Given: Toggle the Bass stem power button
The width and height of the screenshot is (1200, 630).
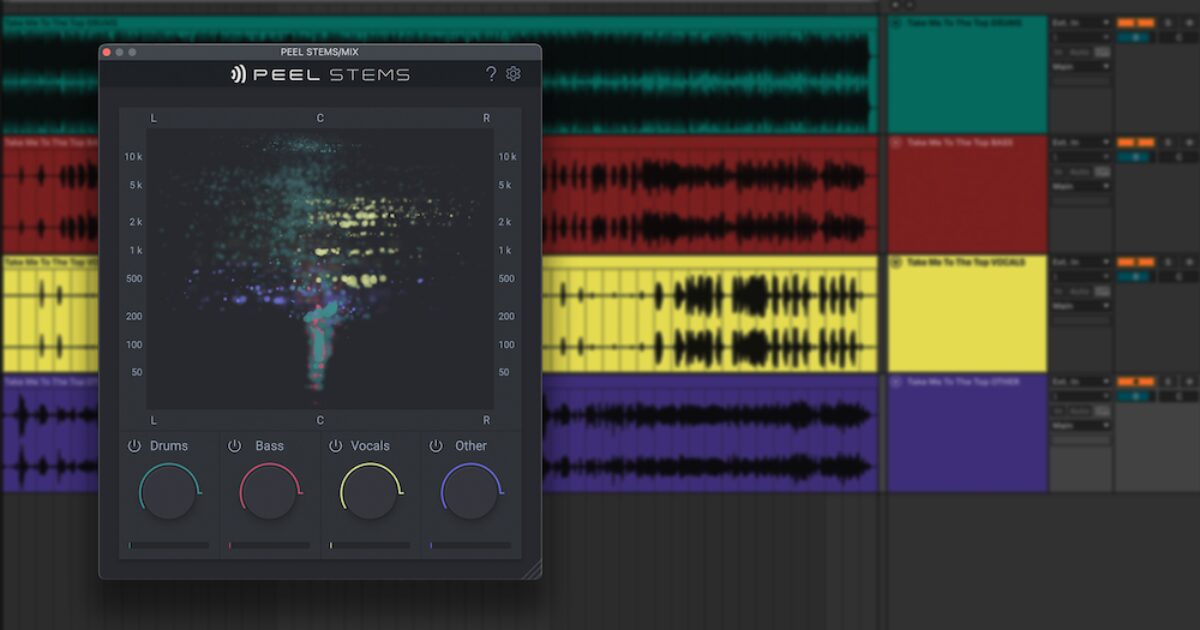Looking at the screenshot, I should tap(235, 446).
